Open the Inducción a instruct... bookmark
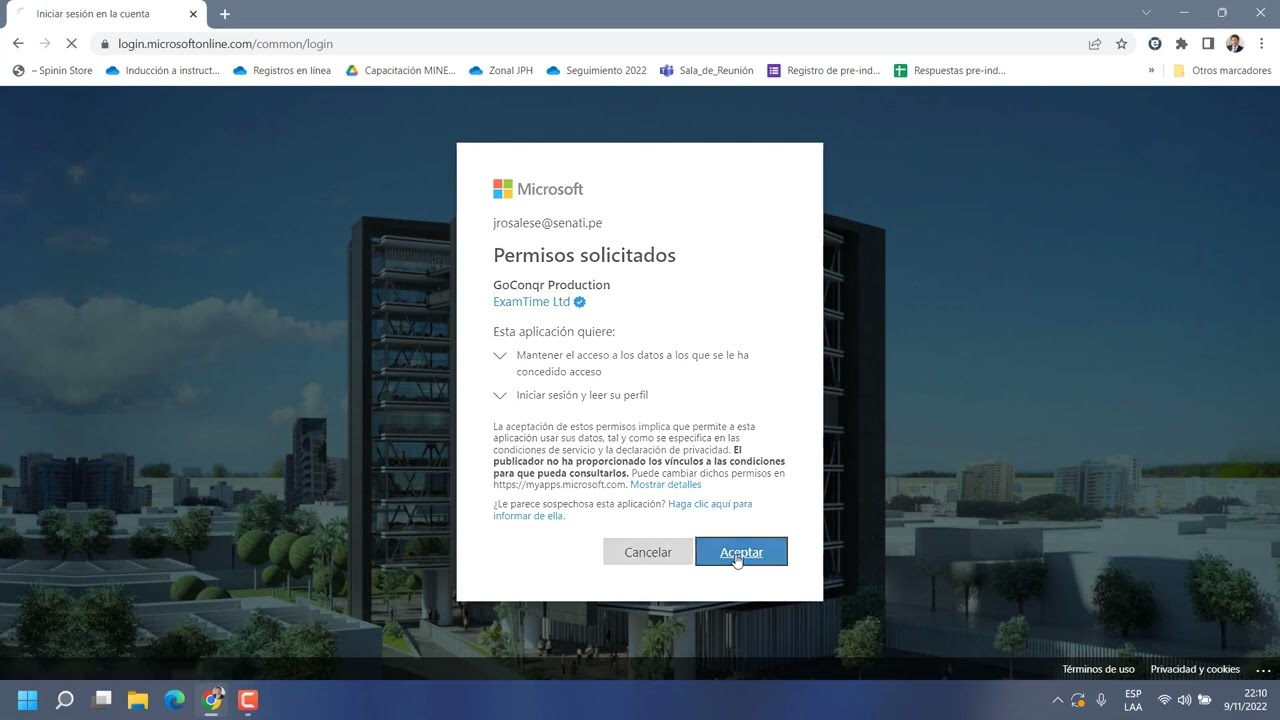The height and width of the screenshot is (720, 1280). [162, 71]
